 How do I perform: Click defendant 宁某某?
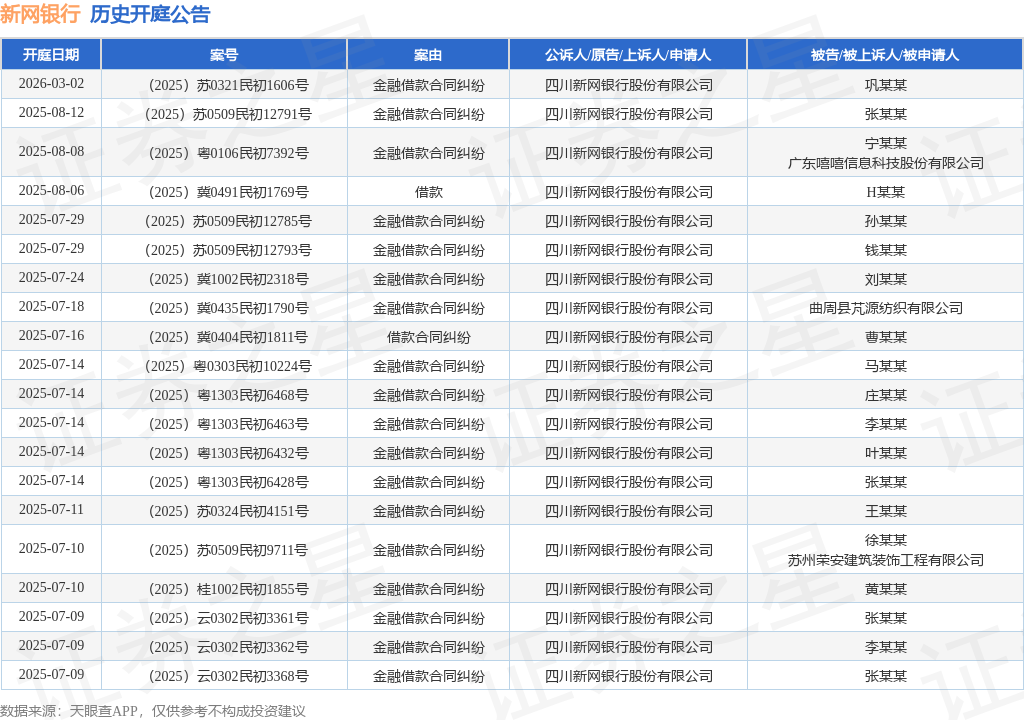pyautogui.click(x=886, y=143)
